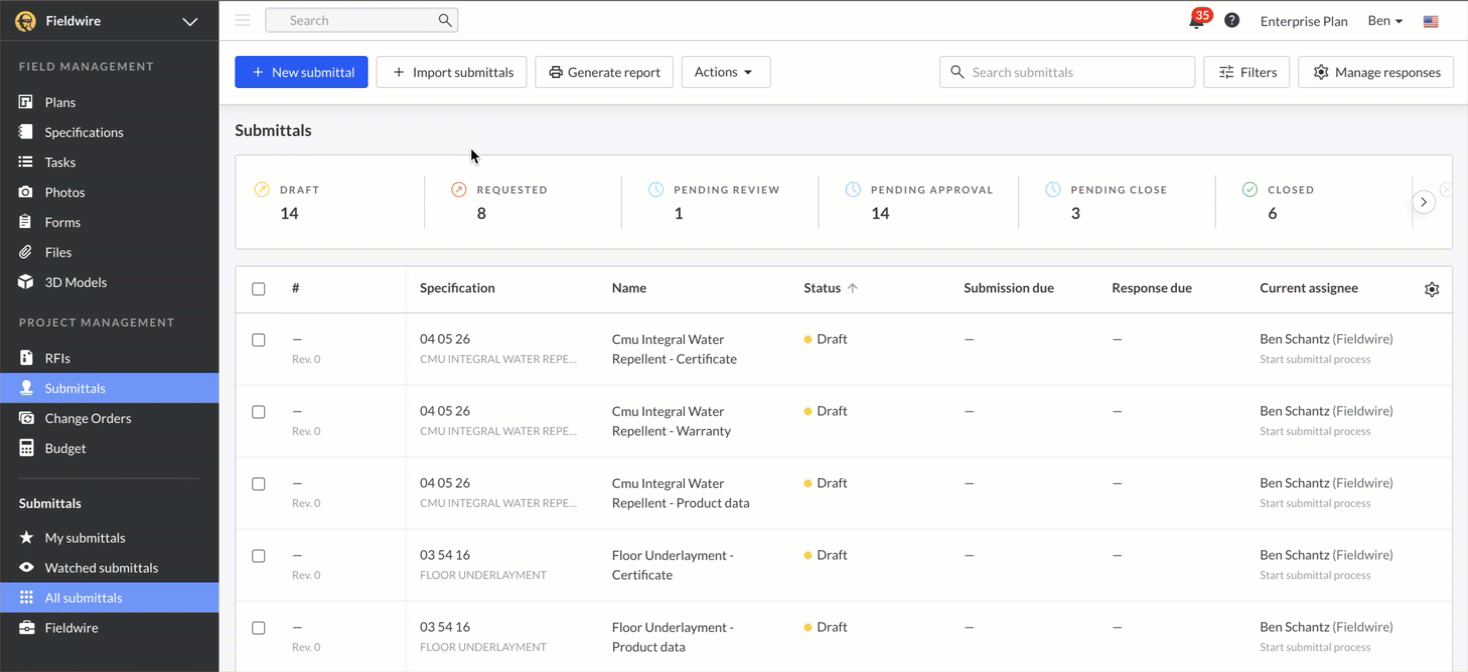Open the Ben user menu
The width and height of the screenshot is (1468, 672).
click(1384, 21)
